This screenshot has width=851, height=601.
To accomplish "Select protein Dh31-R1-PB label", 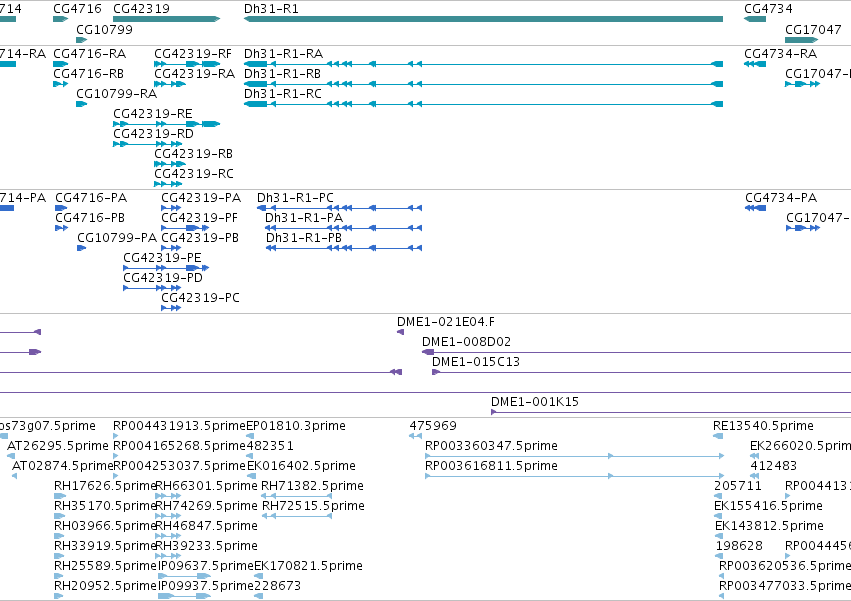I will tap(304, 238).
